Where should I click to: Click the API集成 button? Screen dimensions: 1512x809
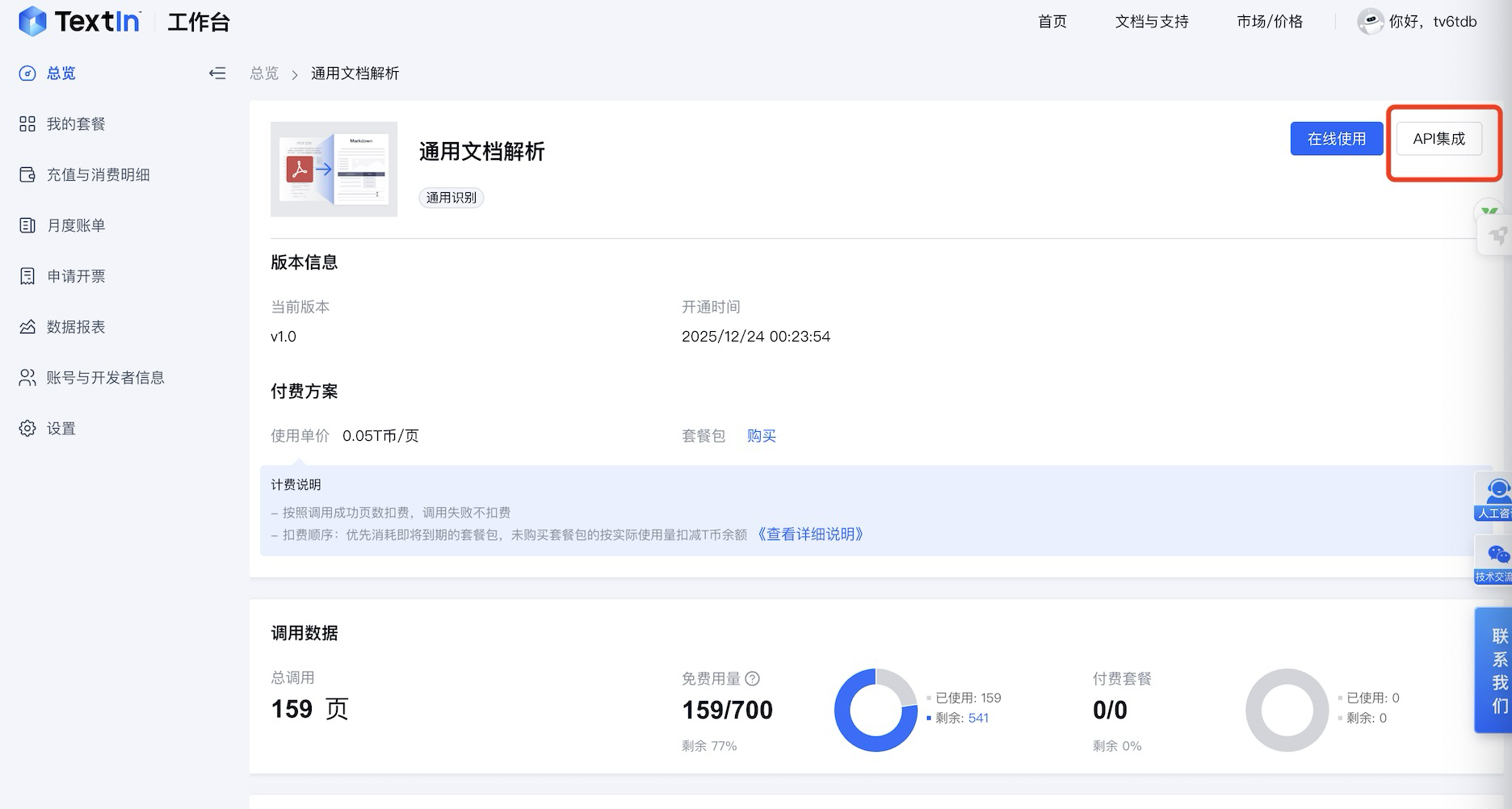pos(1439,139)
